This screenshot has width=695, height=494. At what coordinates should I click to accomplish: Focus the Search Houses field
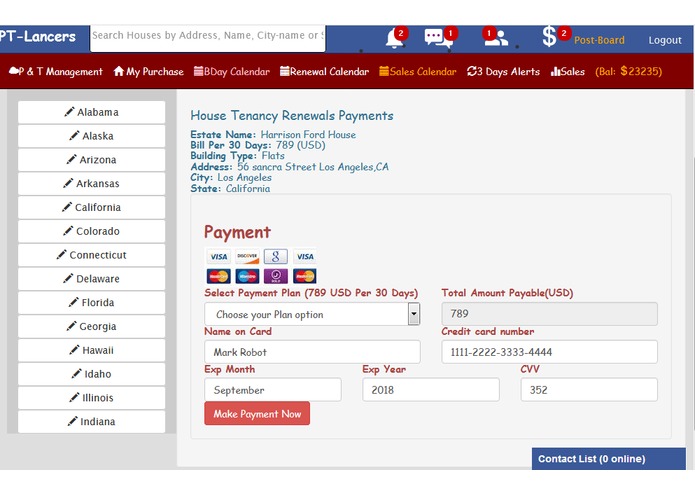pos(207,38)
